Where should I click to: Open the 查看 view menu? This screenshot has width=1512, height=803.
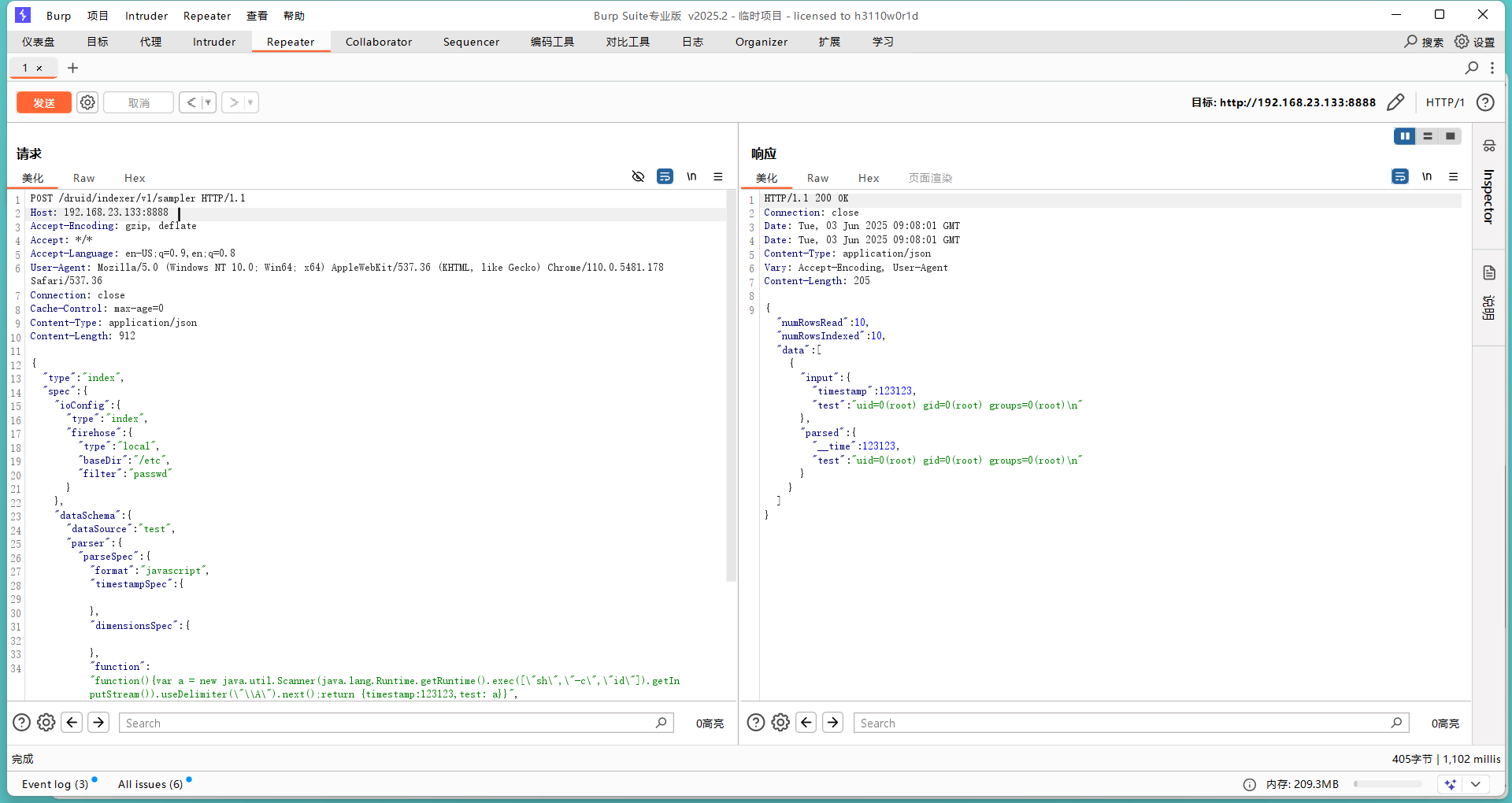click(257, 16)
